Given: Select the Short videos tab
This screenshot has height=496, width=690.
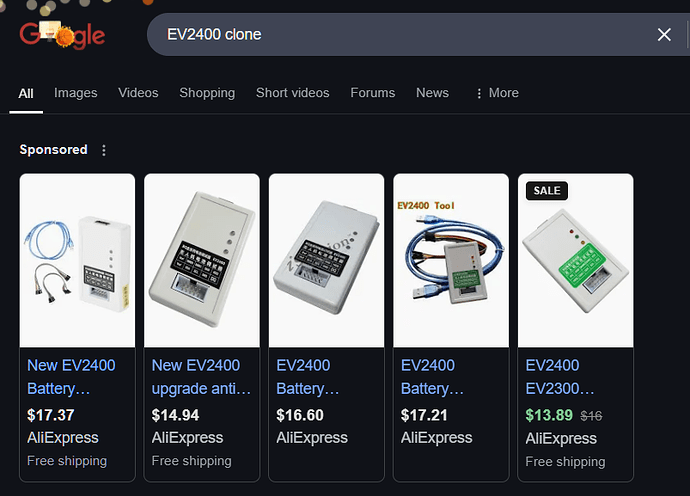Looking at the screenshot, I should pyautogui.click(x=292, y=93).
